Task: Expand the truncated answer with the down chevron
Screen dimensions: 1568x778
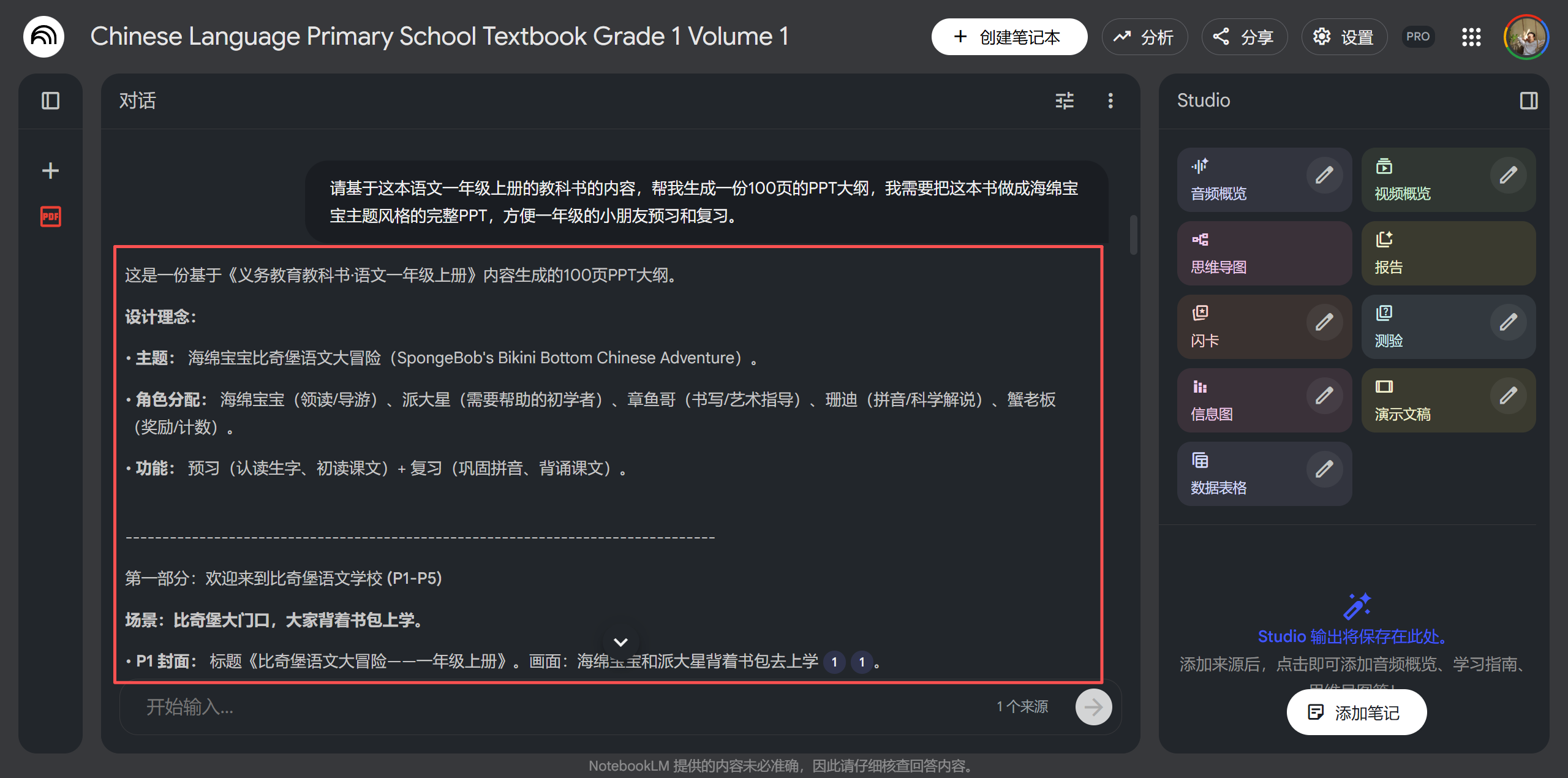Action: (x=620, y=642)
